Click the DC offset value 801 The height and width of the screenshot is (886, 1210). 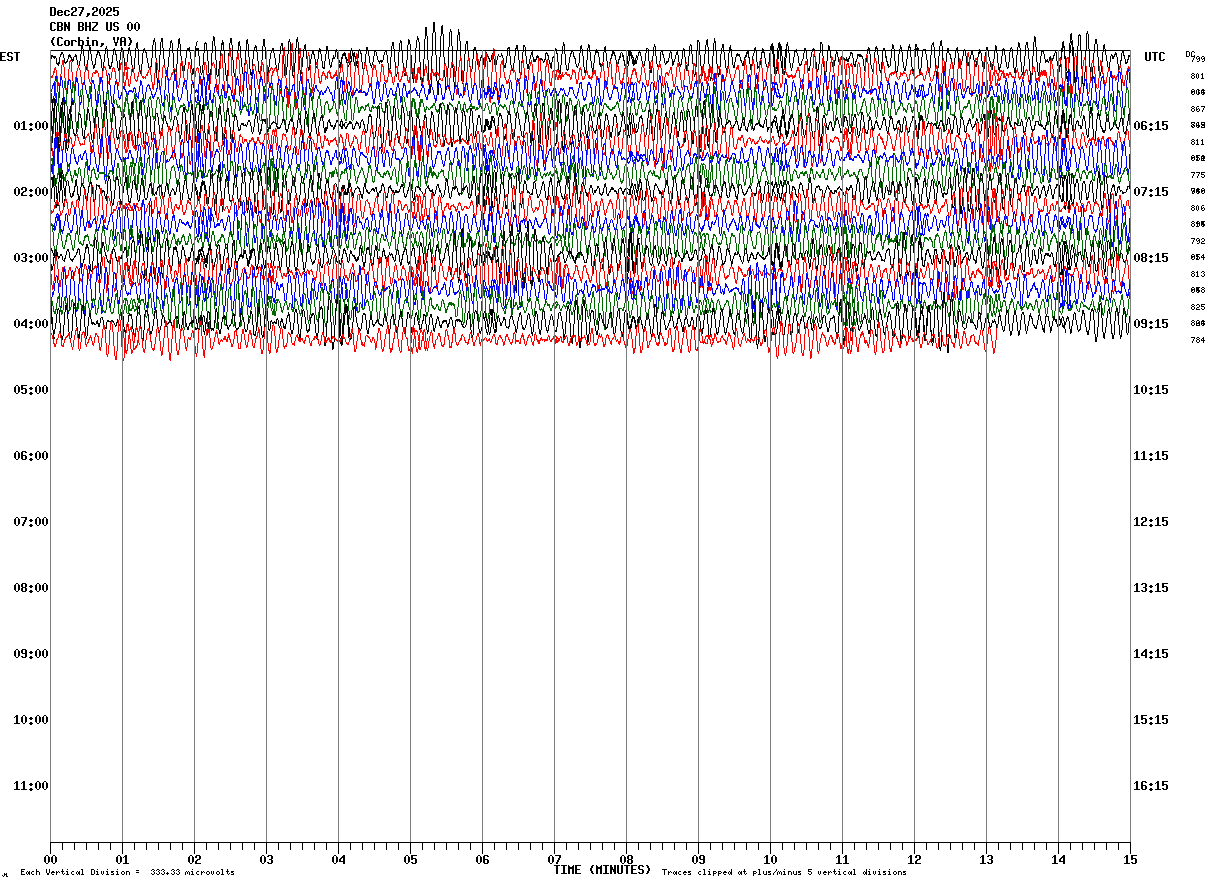pos(1198,76)
